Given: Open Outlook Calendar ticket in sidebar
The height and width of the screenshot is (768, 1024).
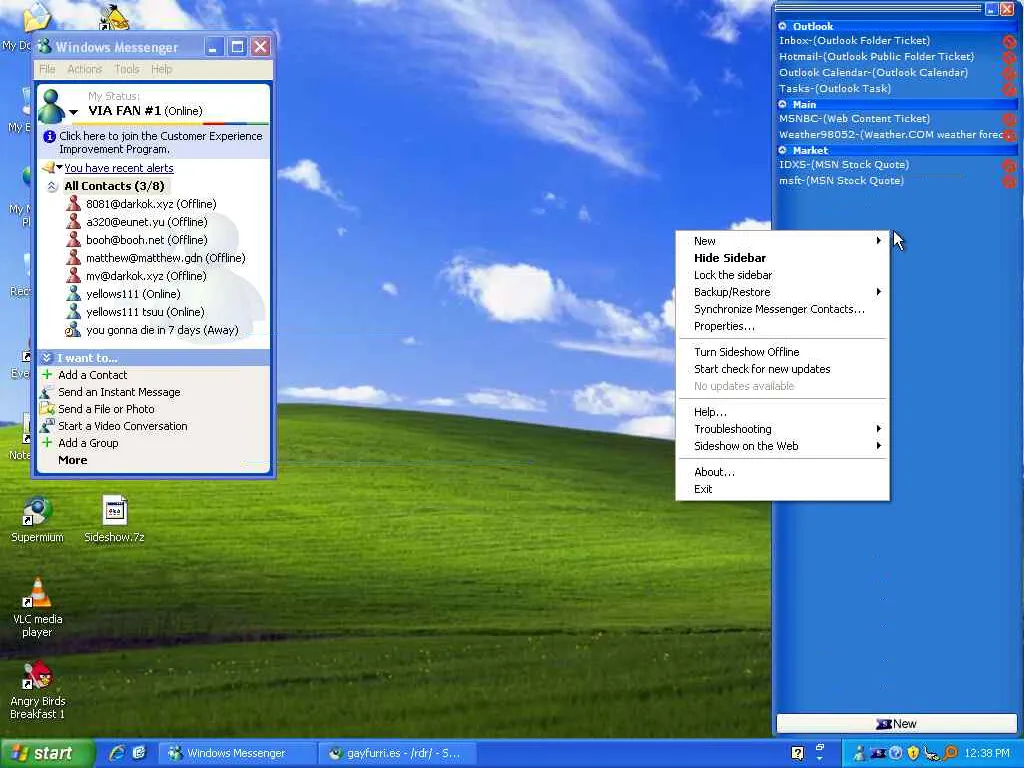Looking at the screenshot, I should click(x=873, y=72).
